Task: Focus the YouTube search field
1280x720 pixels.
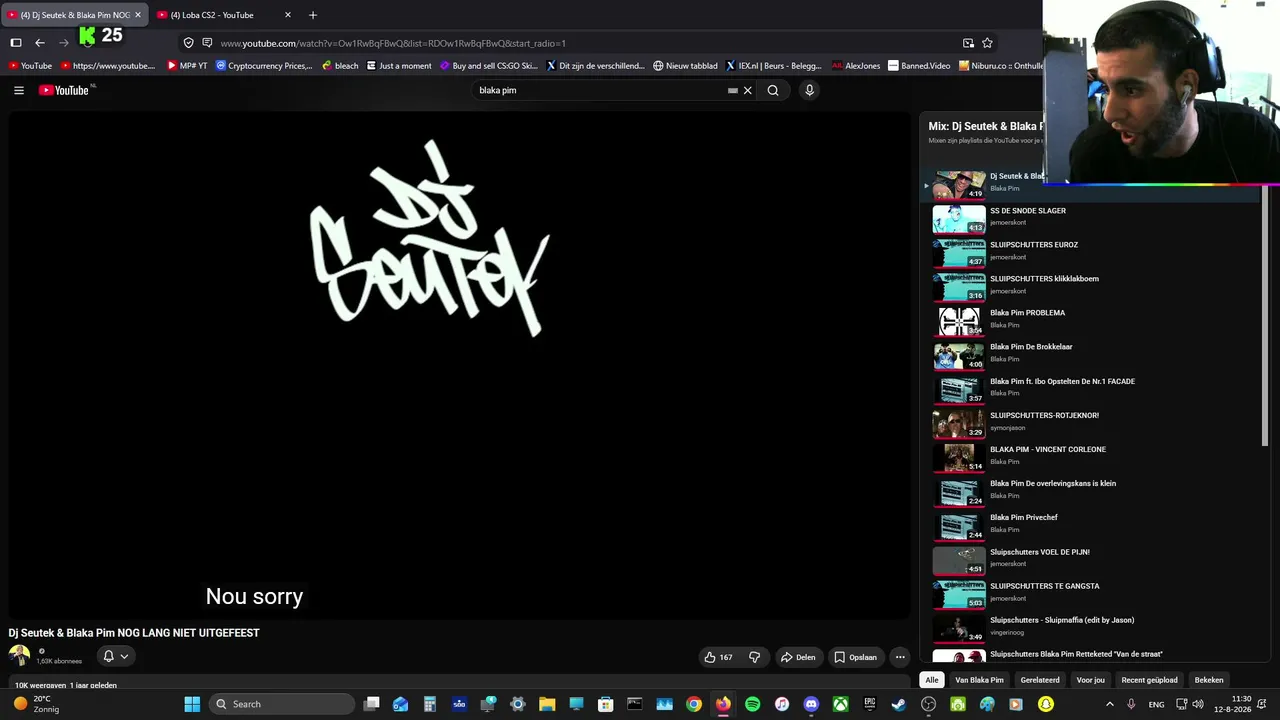Action: pos(600,90)
